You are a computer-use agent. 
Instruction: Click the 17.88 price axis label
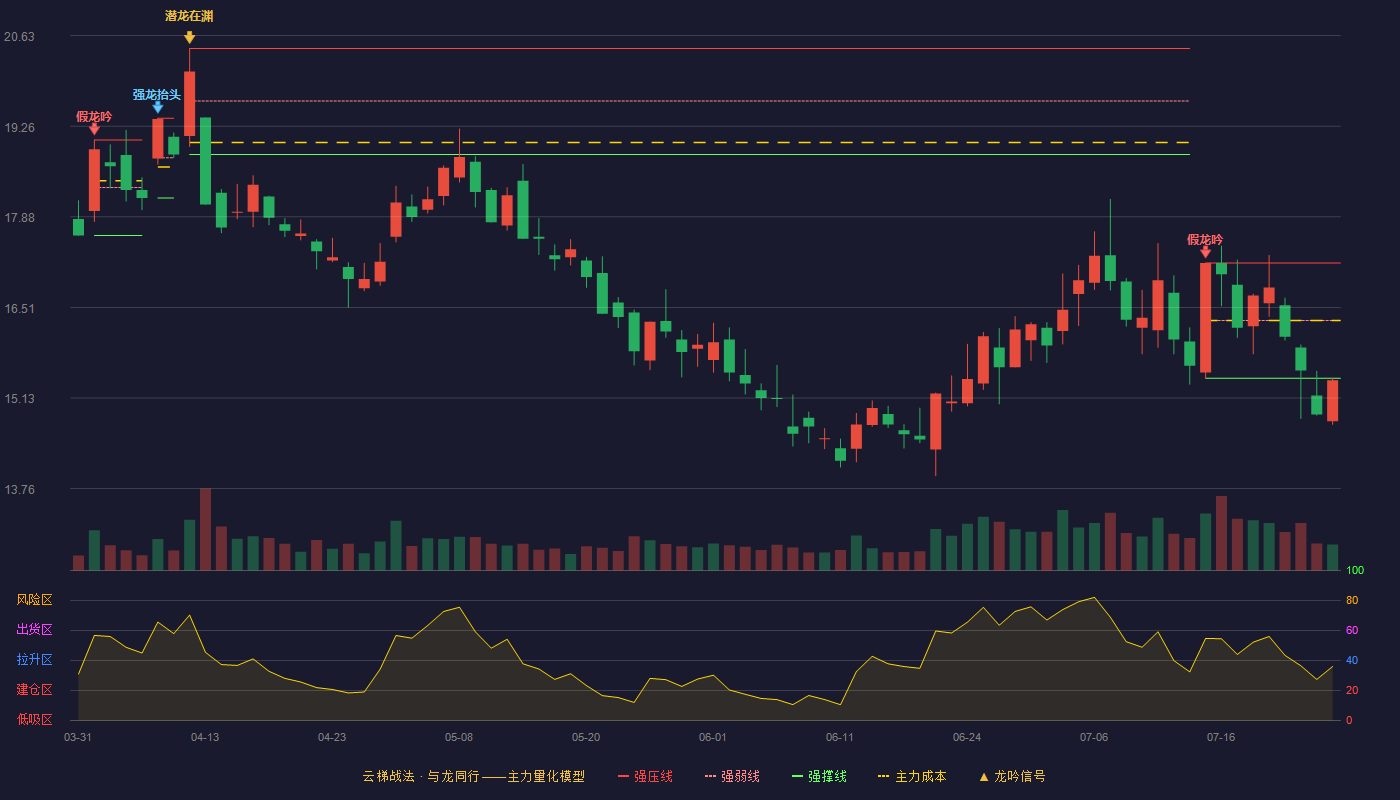(19, 218)
